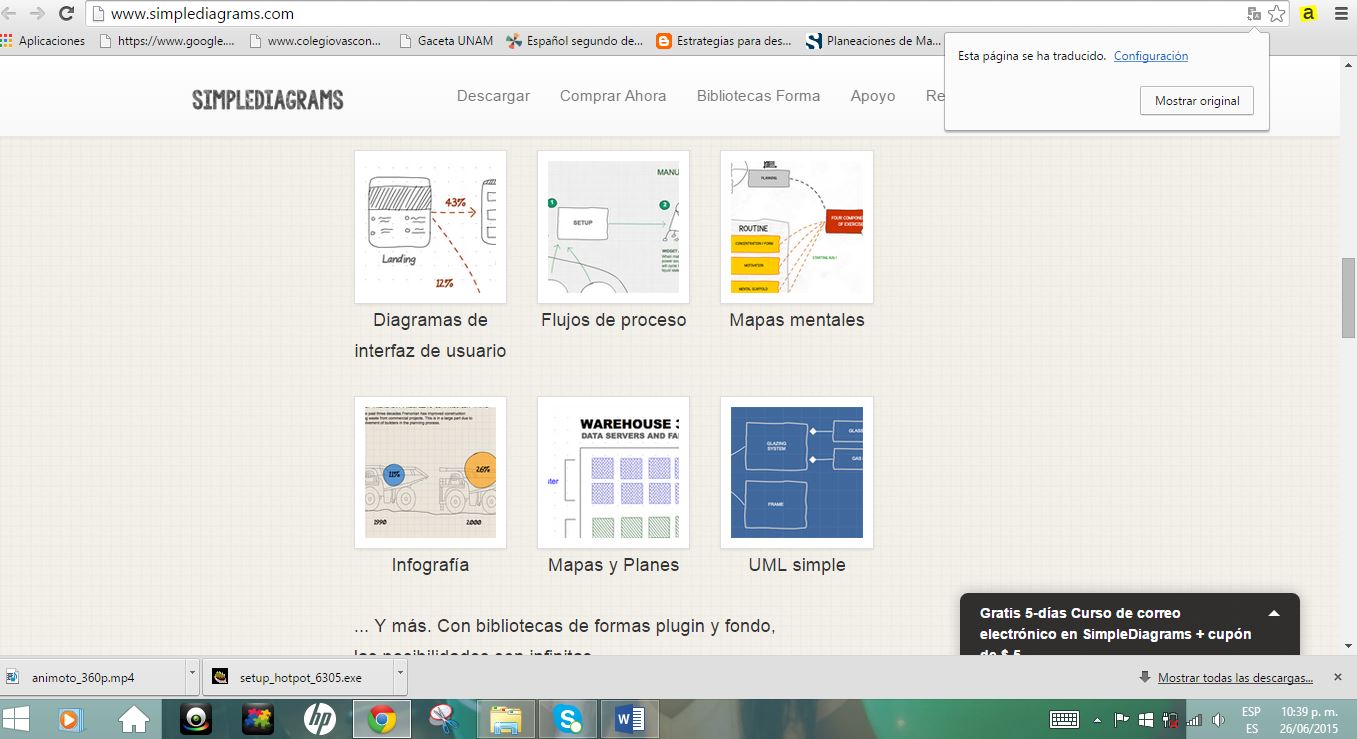This screenshot has width=1357, height=739.
Task: Open Microsoft Word from the taskbar
Action: coord(629,718)
